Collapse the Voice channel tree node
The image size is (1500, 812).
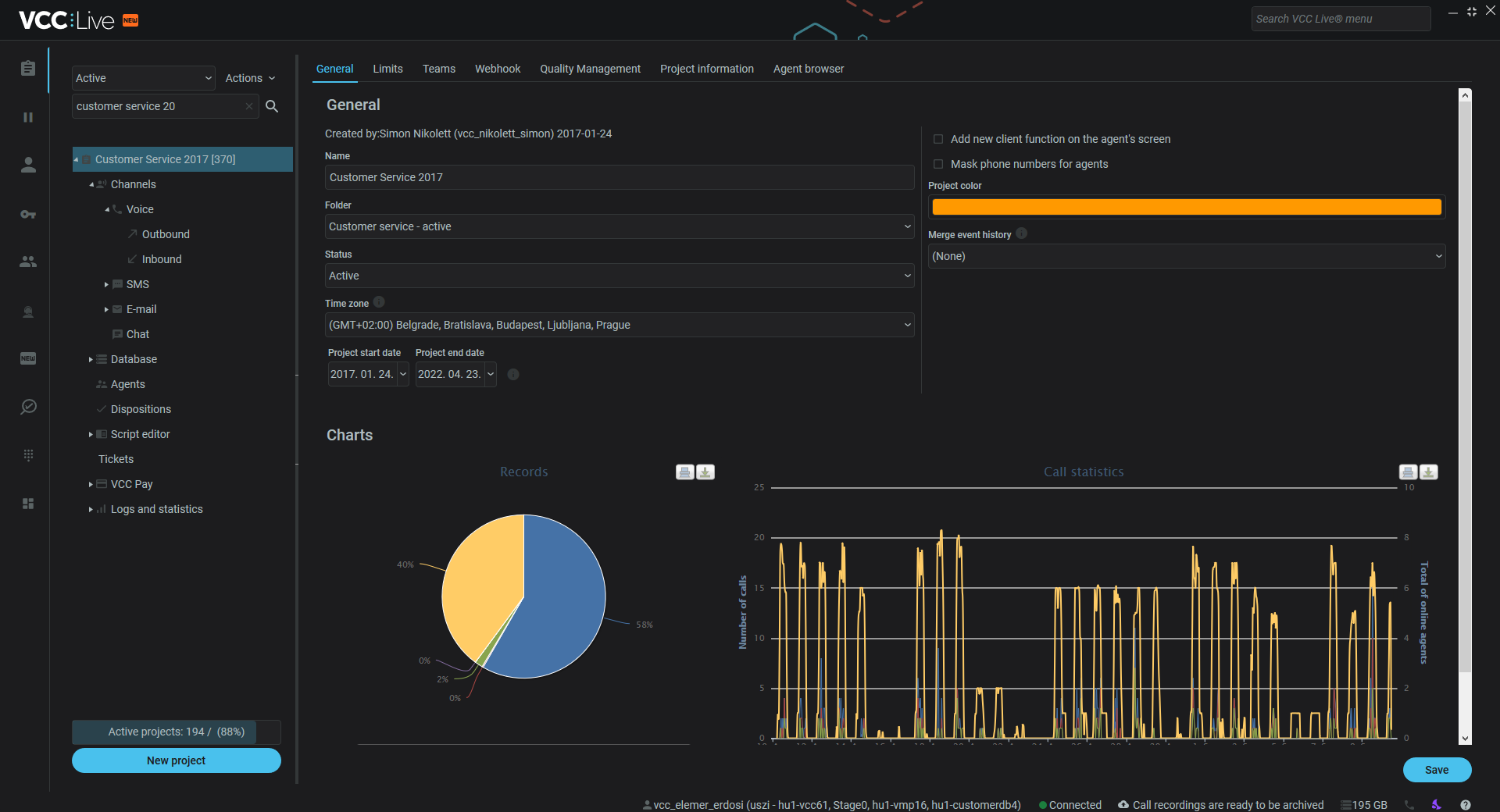(107, 209)
